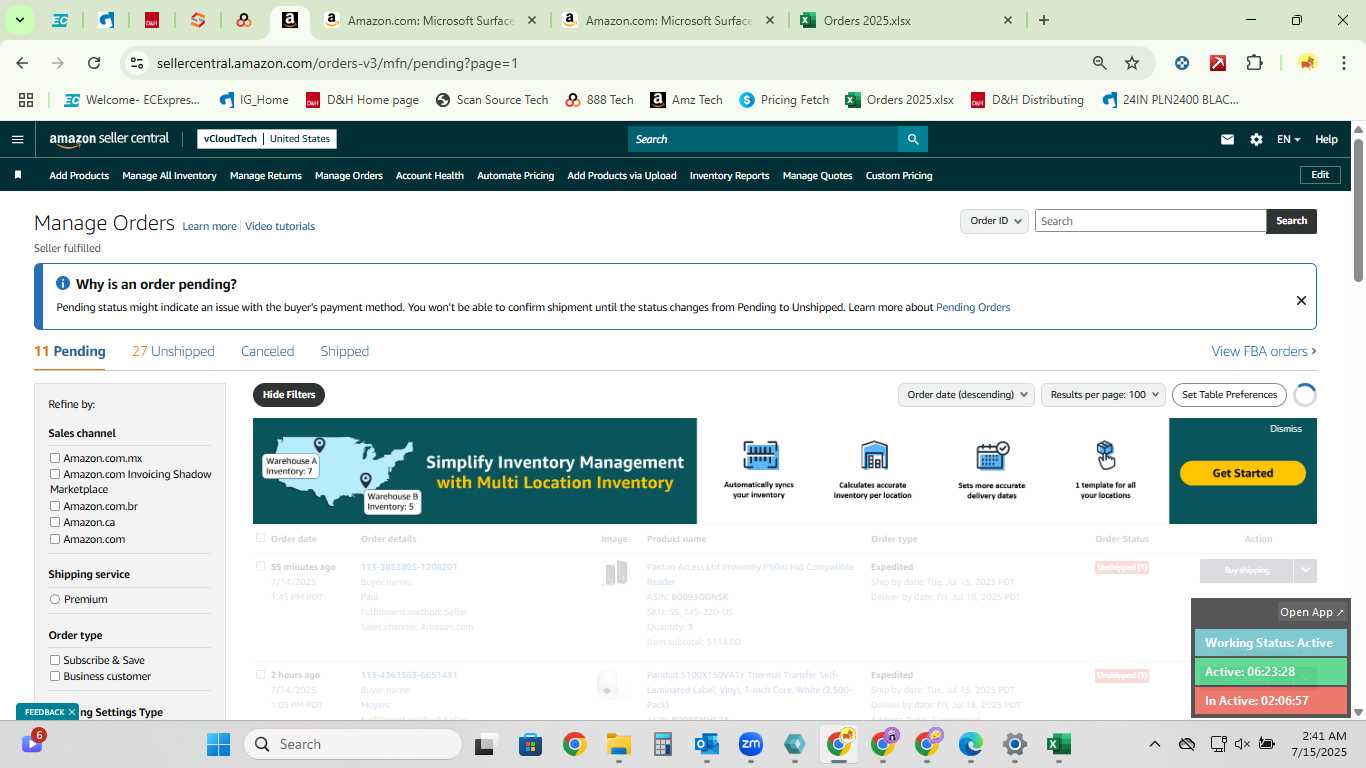
Task: Open Seller Central settings gear
Action: click(1256, 139)
